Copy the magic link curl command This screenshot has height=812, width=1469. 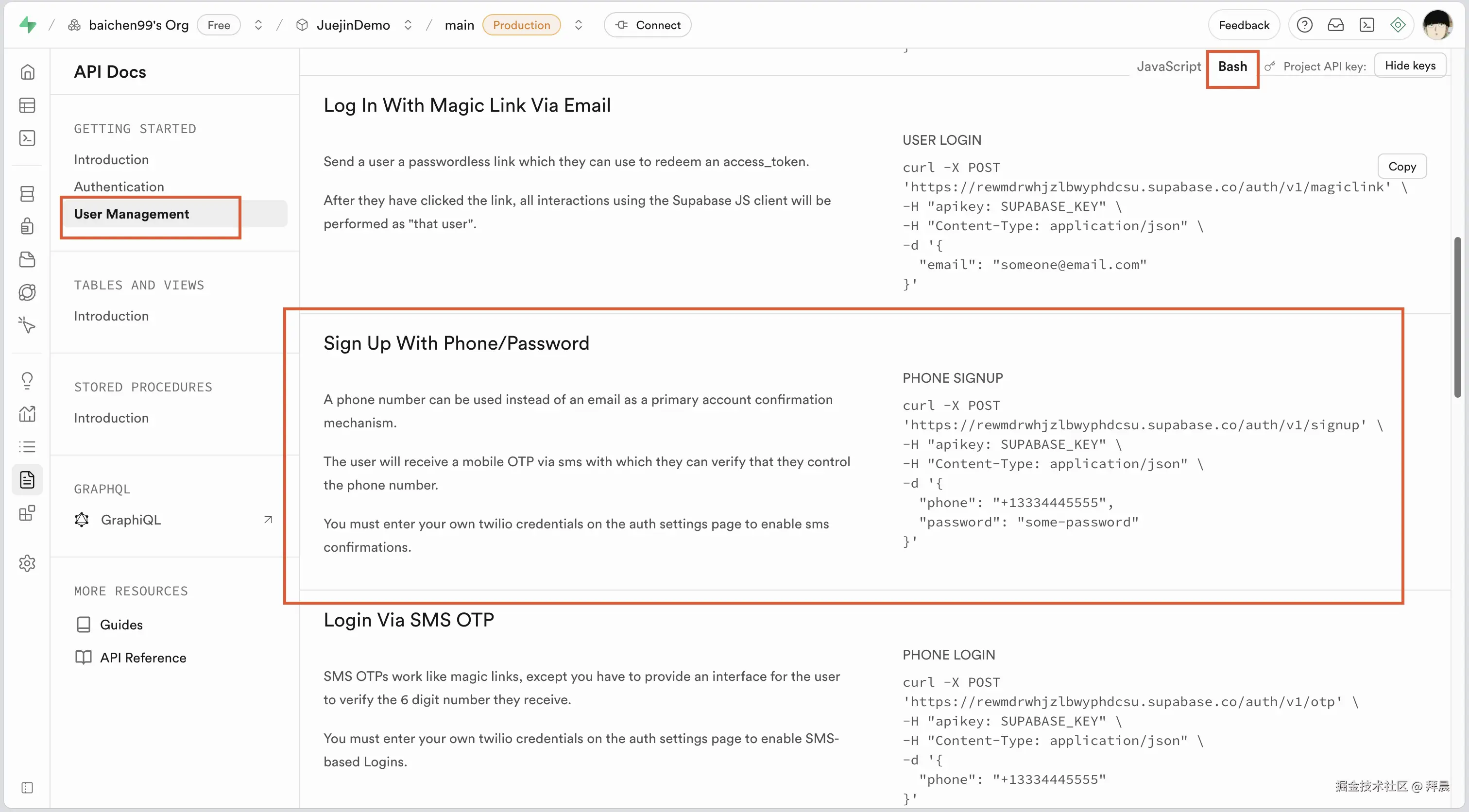1401,167
